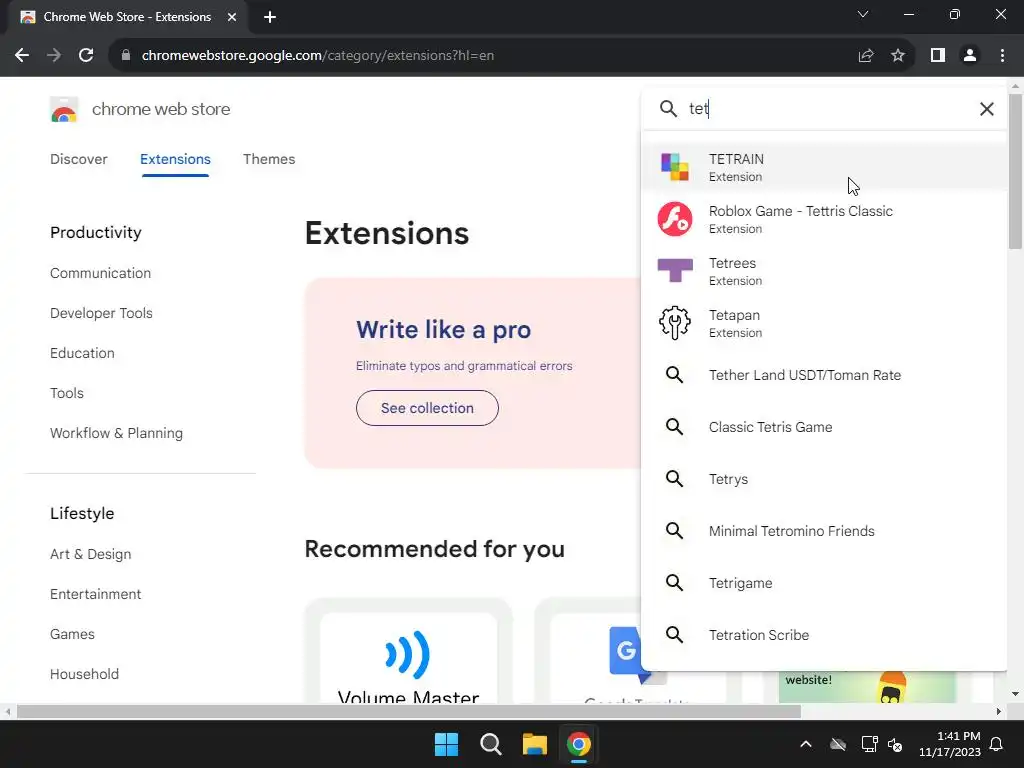The height and width of the screenshot is (768, 1024).
Task: Click the scrollbar right arrow
Action: [999, 711]
